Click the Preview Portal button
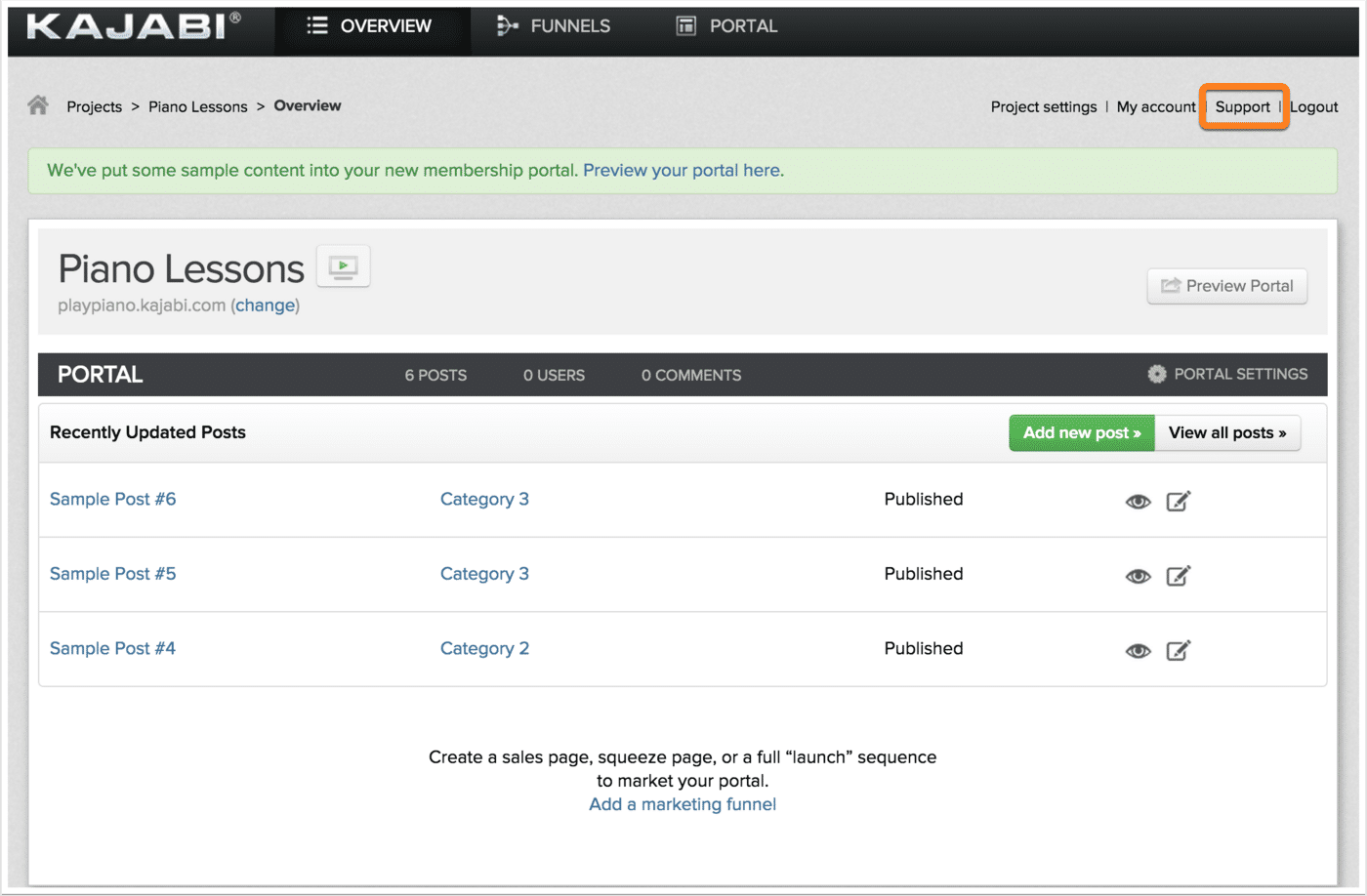The image size is (1367, 896). (1227, 286)
